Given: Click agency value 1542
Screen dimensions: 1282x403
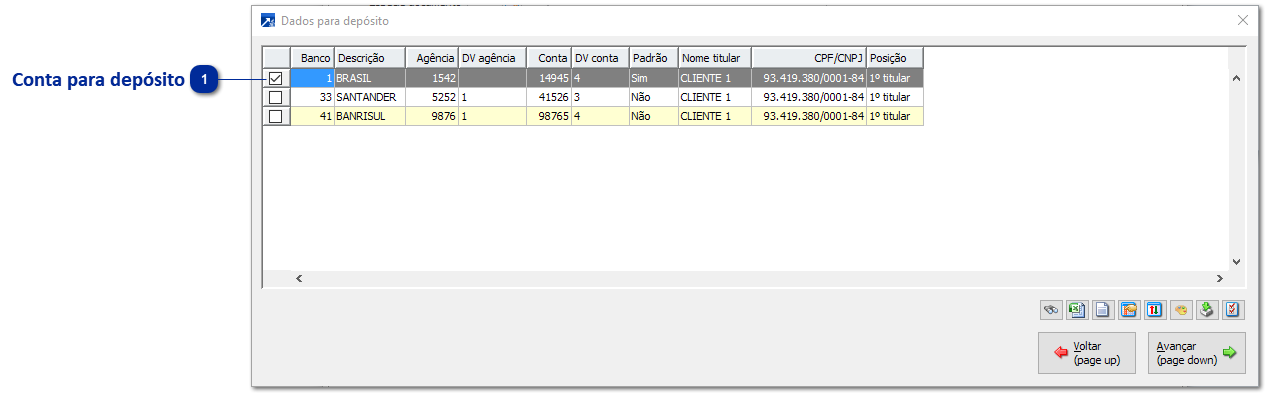Looking at the screenshot, I should point(432,78).
